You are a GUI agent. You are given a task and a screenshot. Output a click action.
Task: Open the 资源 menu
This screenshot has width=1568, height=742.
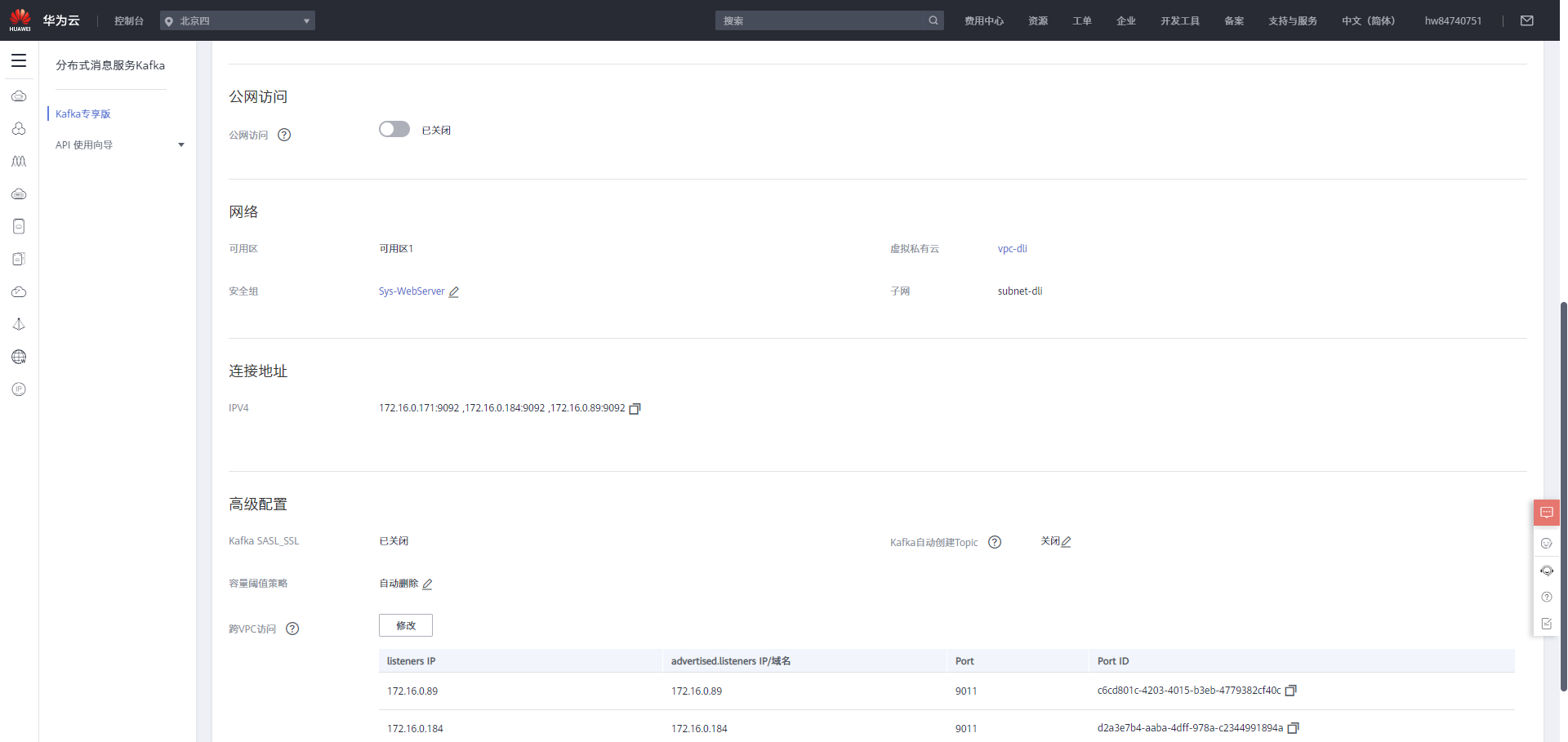click(x=1038, y=20)
